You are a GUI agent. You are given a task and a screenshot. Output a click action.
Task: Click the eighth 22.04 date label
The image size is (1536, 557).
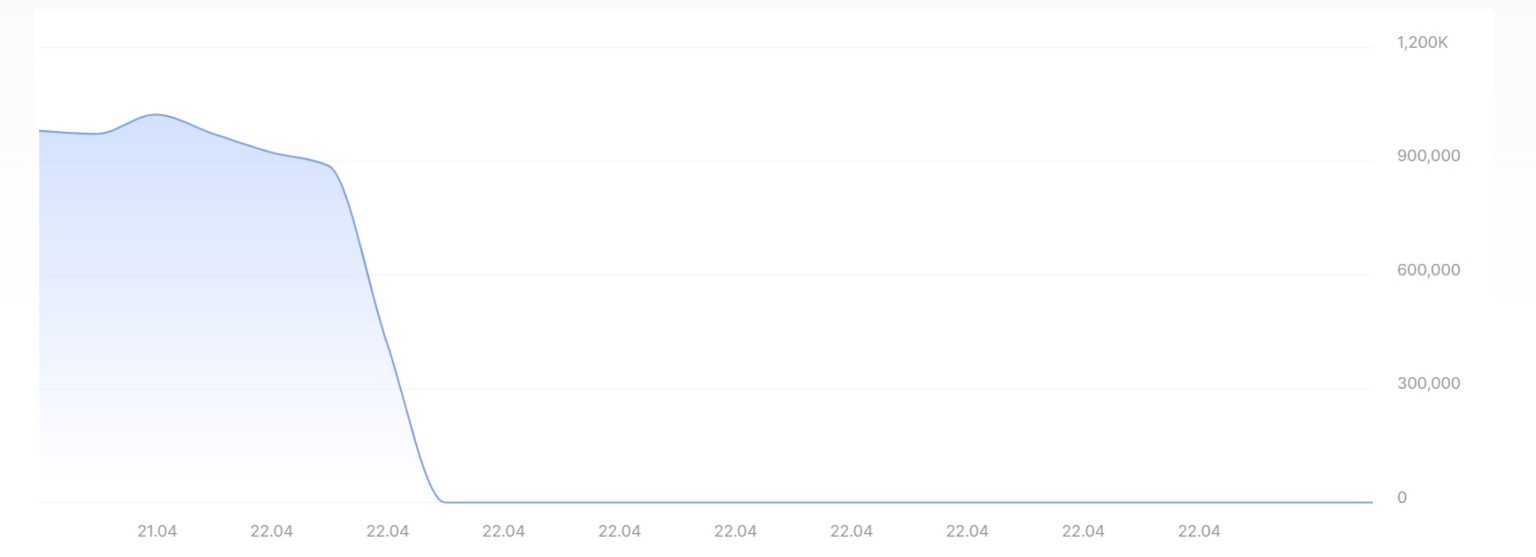coord(1084,532)
